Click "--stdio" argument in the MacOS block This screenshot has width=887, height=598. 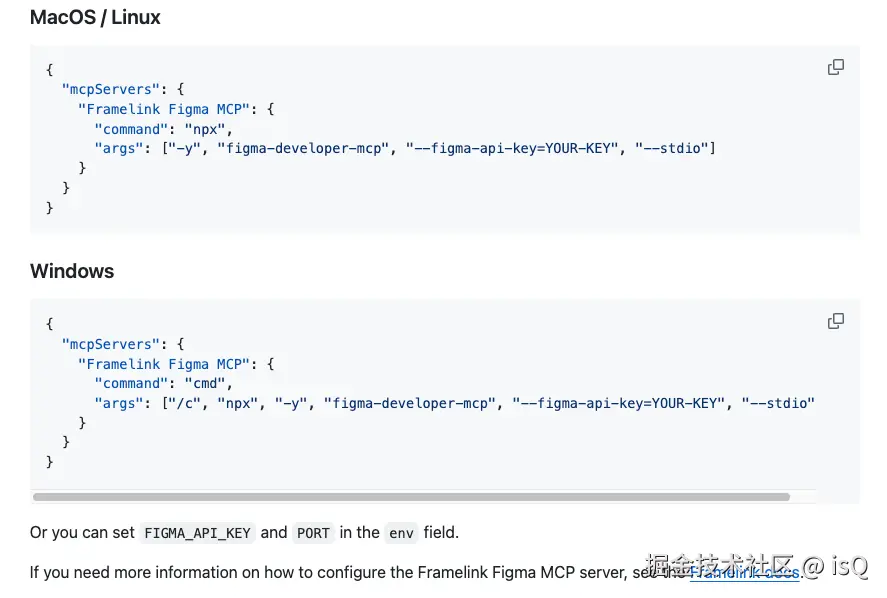(x=672, y=148)
